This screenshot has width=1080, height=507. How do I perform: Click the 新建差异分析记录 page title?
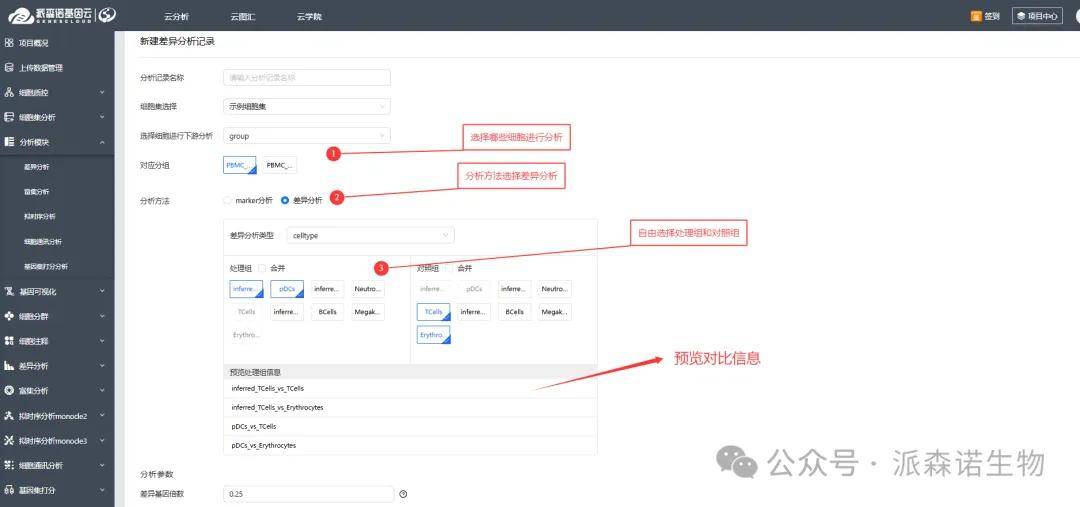coord(177,42)
